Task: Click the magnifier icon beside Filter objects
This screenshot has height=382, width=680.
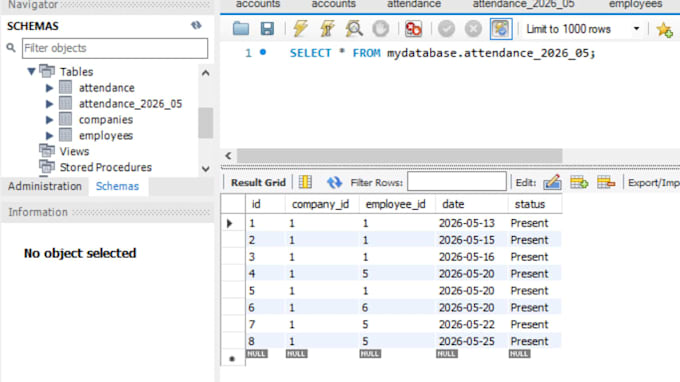Action: click(x=11, y=48)
